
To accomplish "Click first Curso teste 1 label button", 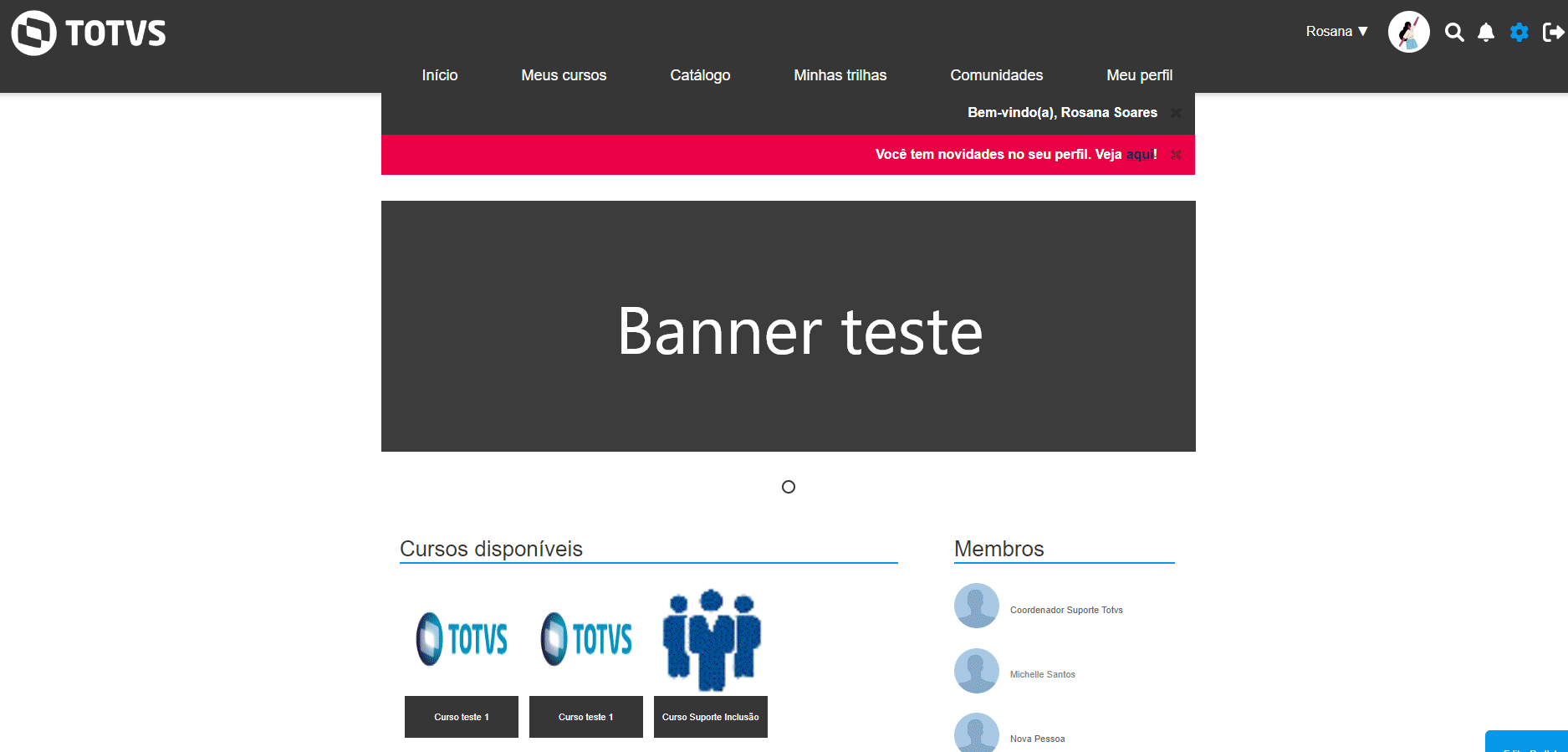I will click(462, 717).
